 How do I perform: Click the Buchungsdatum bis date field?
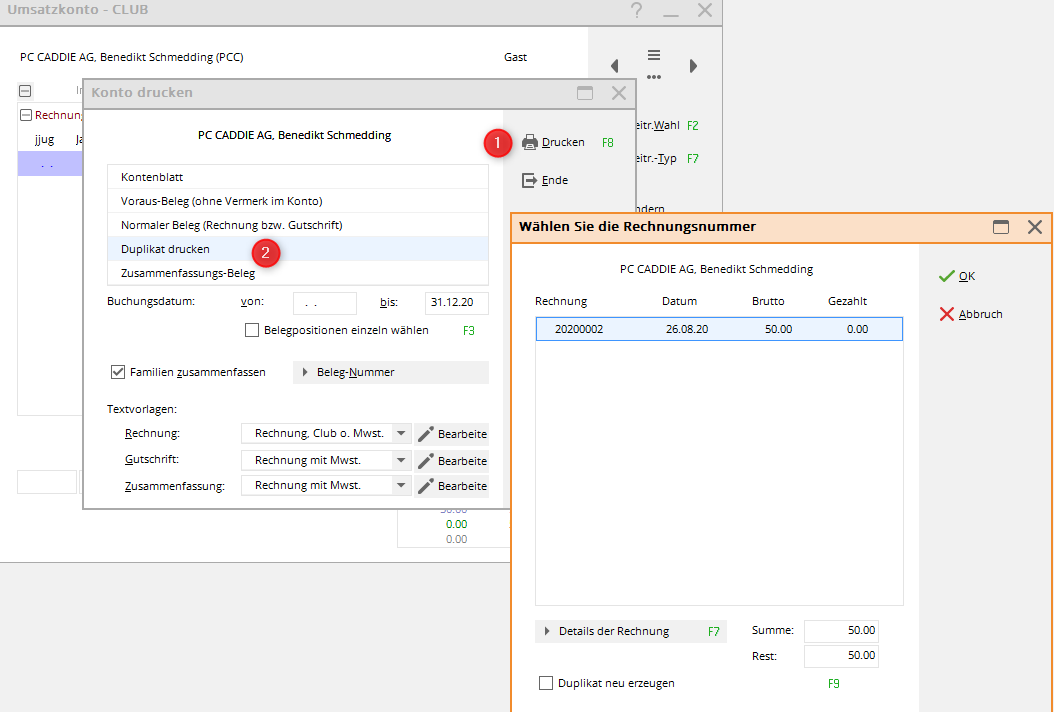[x=456, y=302]
